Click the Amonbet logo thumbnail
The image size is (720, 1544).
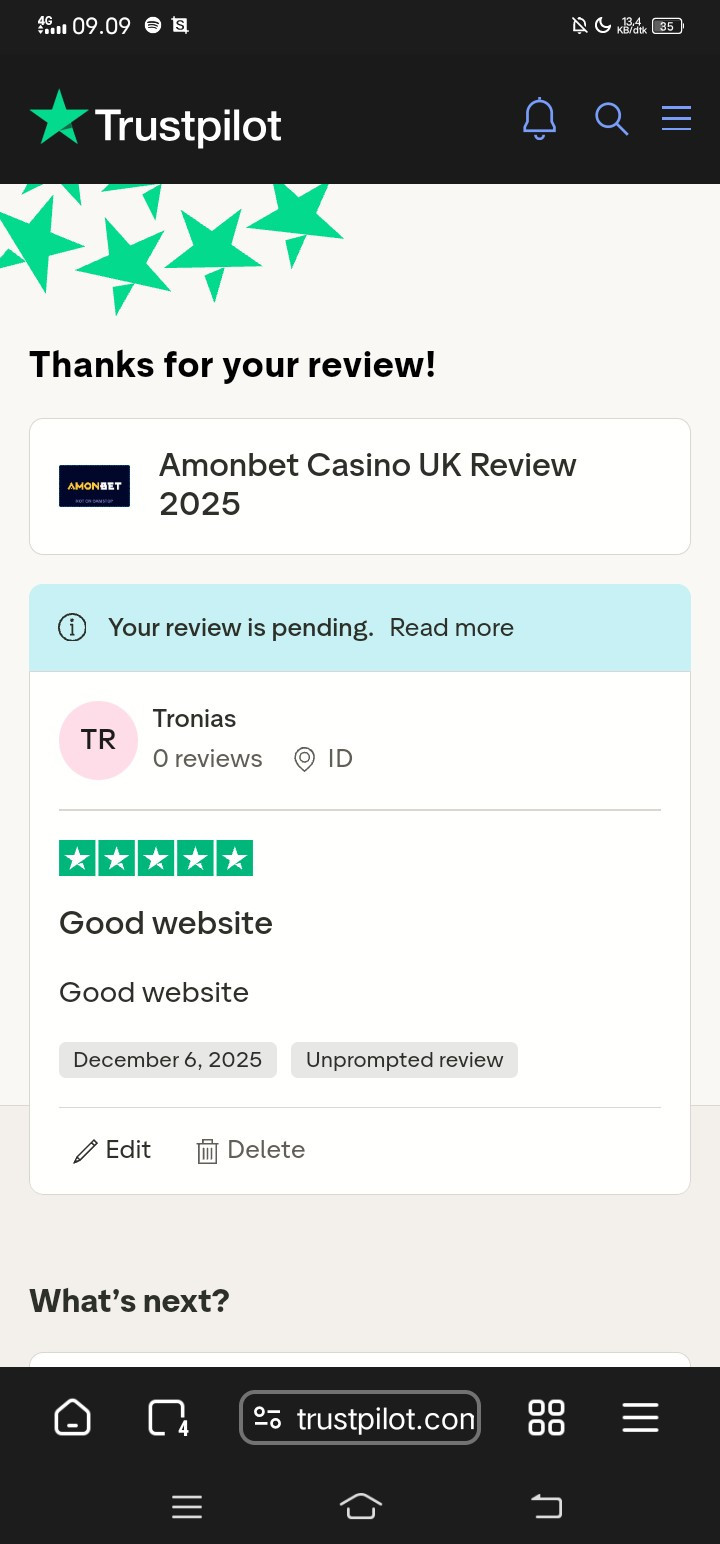click(x=95, y=486)
